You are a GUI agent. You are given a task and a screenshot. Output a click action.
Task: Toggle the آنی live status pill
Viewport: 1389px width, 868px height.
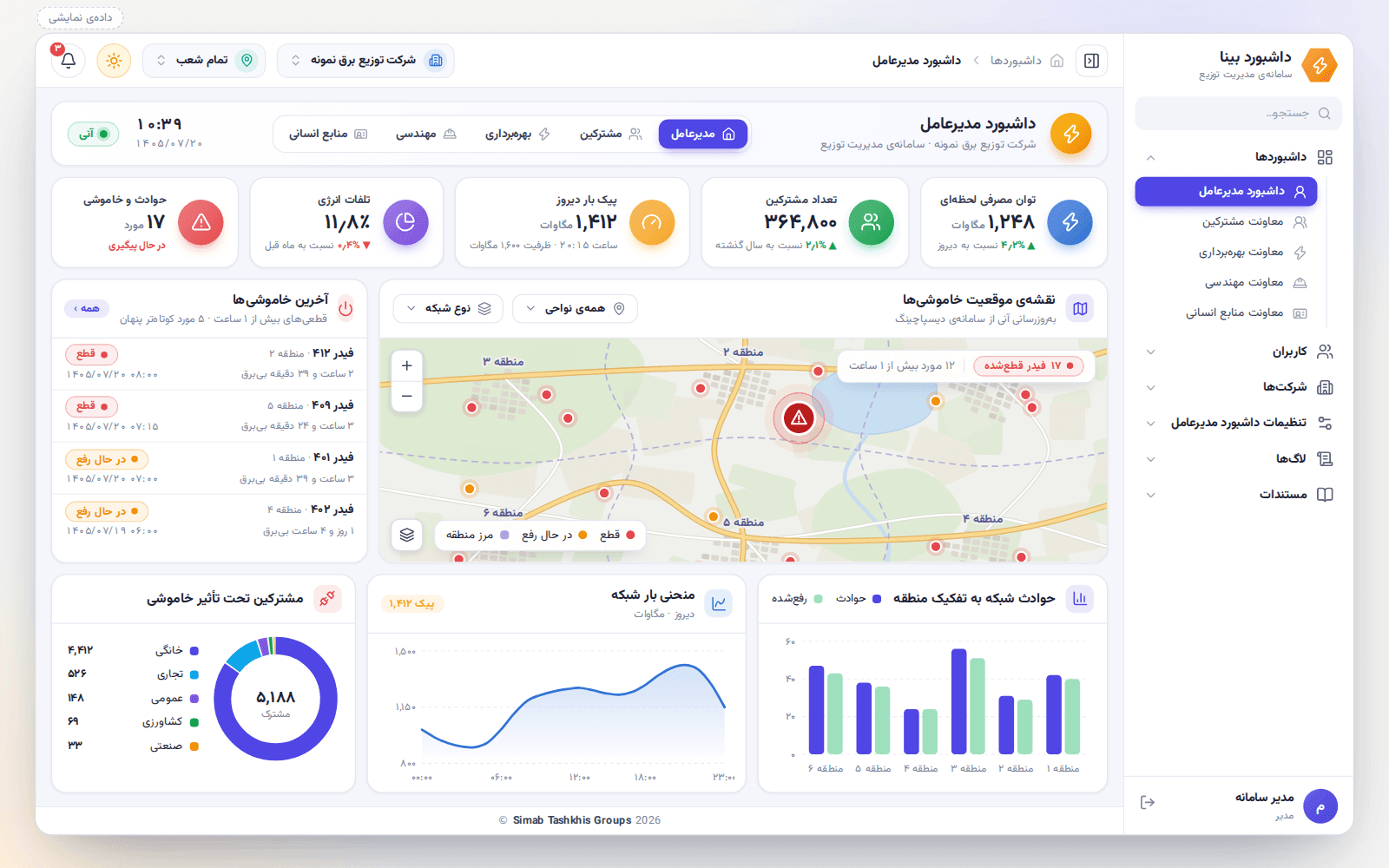[x=94, y=134]
